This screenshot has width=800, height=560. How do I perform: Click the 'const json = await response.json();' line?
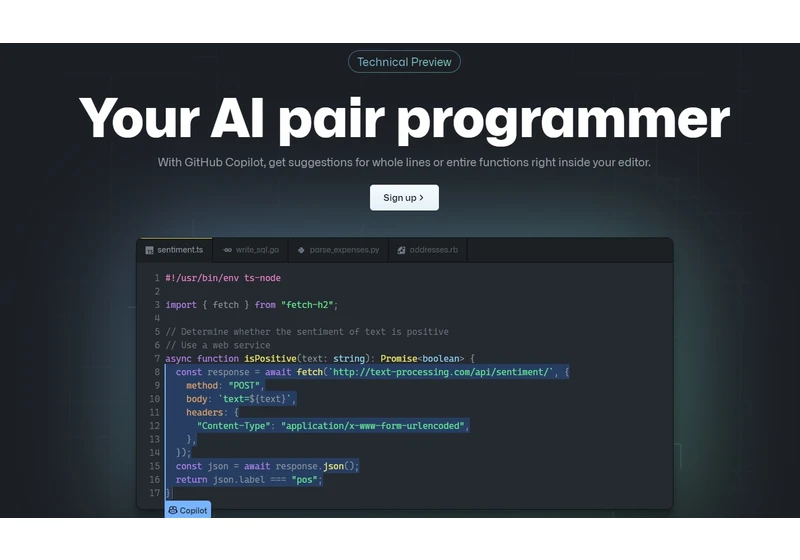click(267, 466)
